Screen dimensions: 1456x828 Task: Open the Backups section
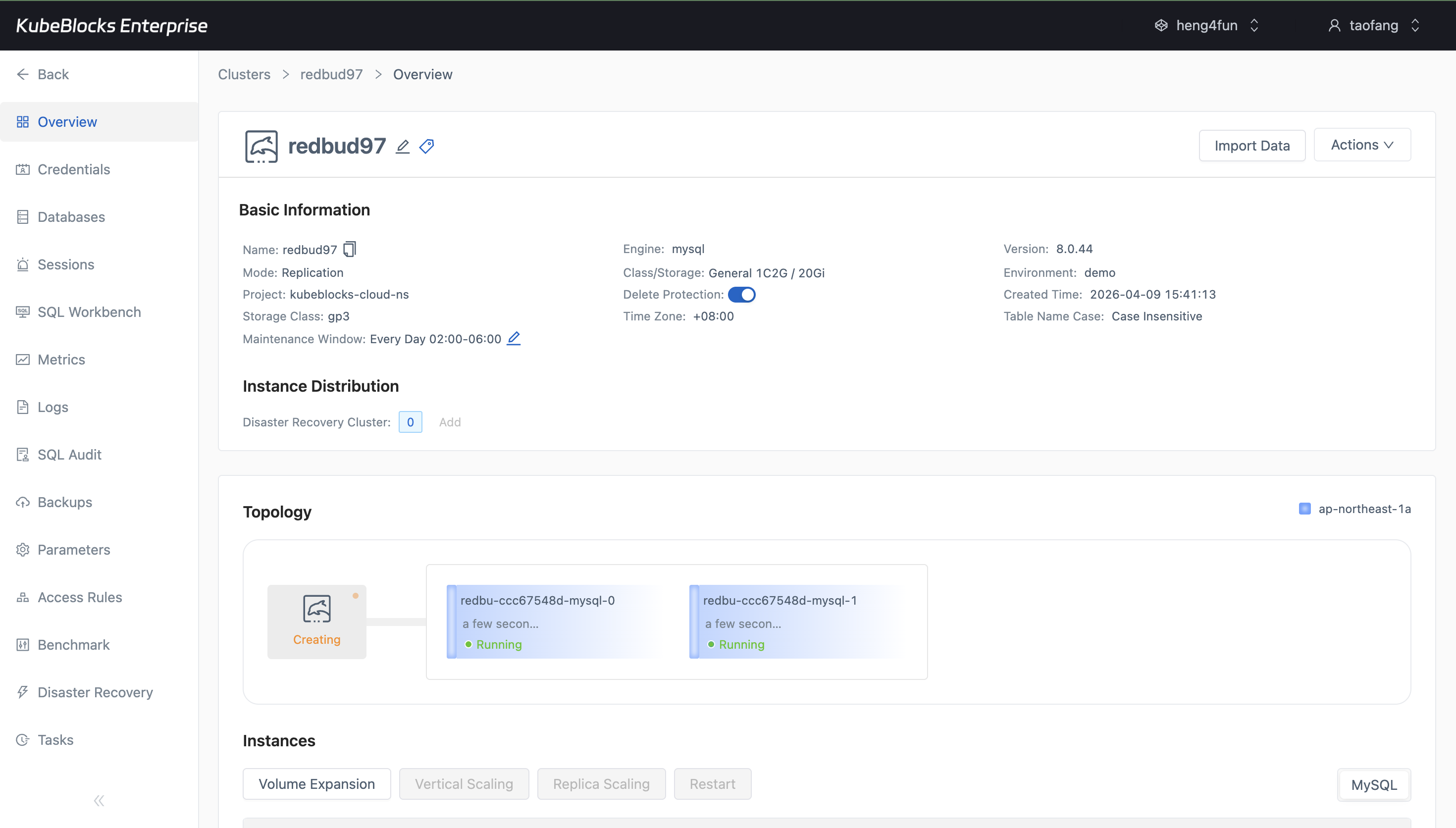(x=64, y=502)
